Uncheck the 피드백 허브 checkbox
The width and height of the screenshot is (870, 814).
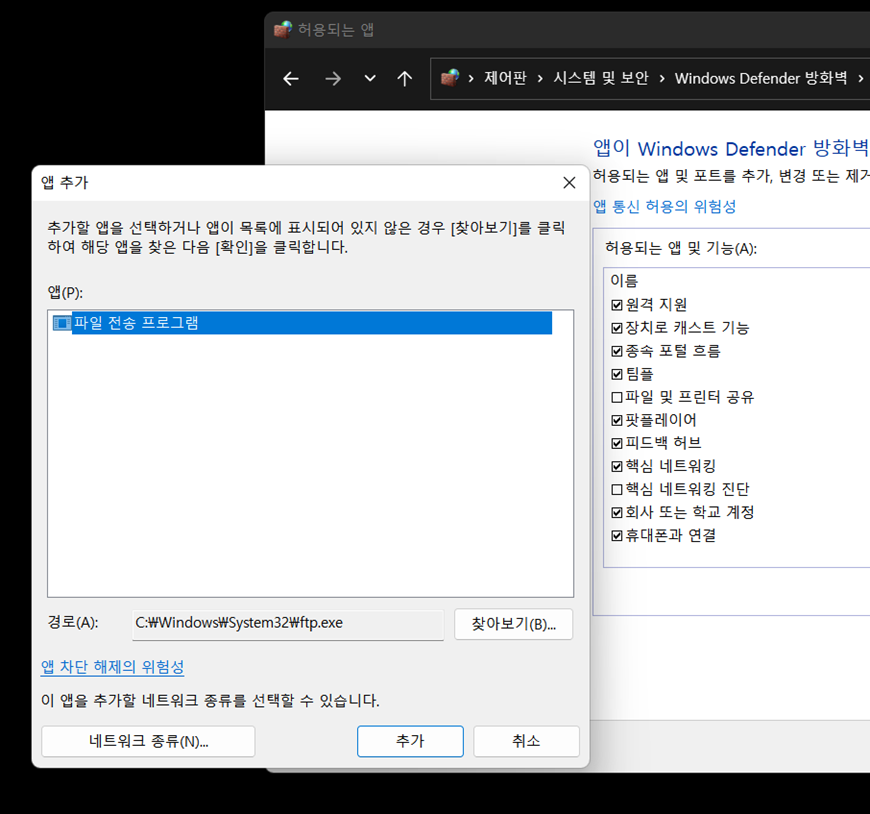pos(616,443)
